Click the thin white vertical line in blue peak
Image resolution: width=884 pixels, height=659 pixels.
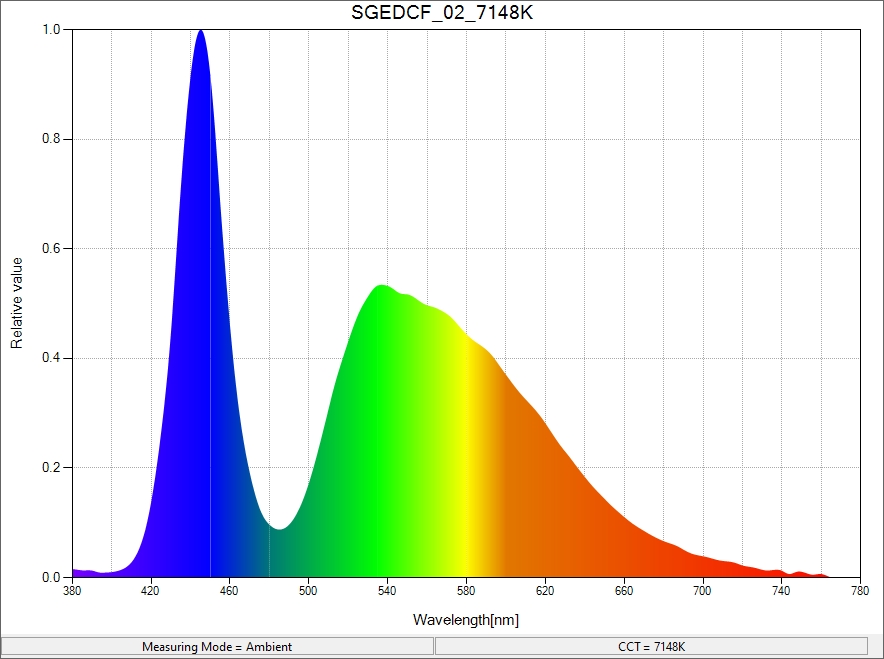click(210, 400)
